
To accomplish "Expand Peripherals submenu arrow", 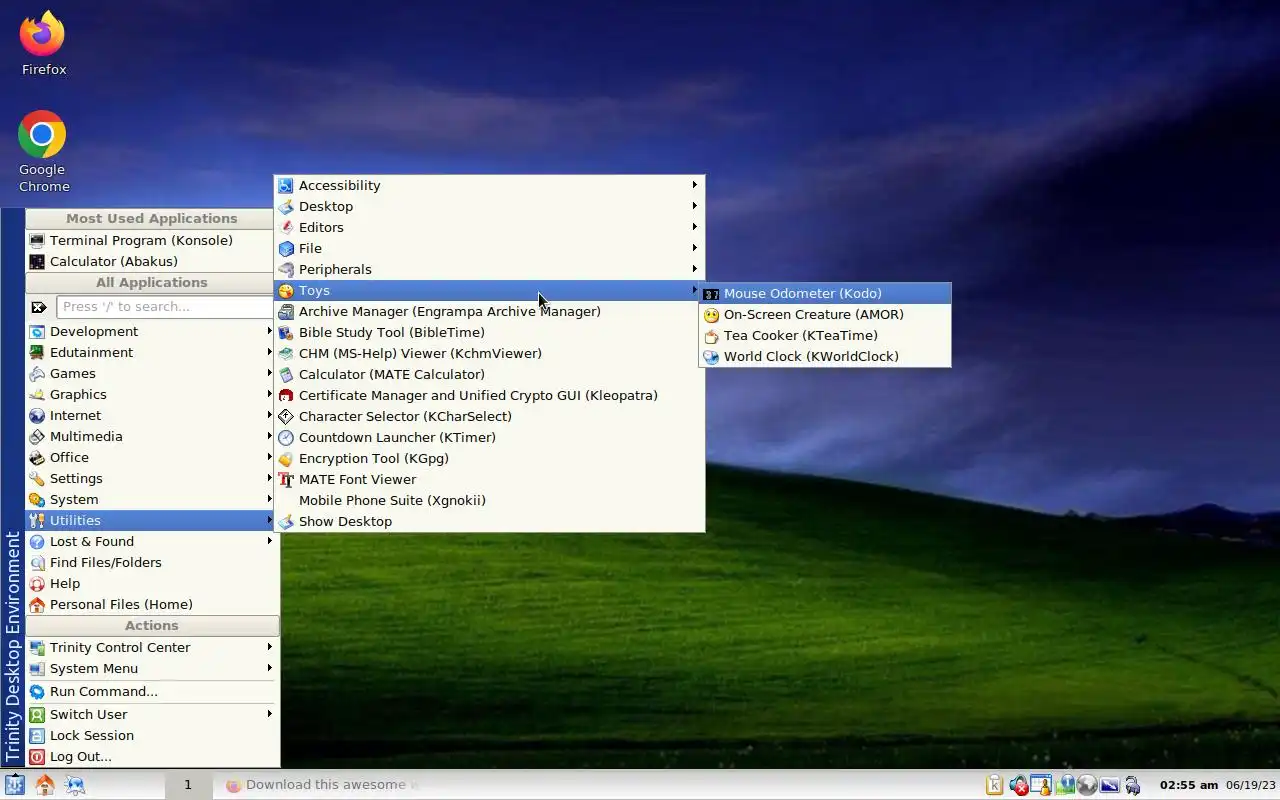I will coord(694,269).
